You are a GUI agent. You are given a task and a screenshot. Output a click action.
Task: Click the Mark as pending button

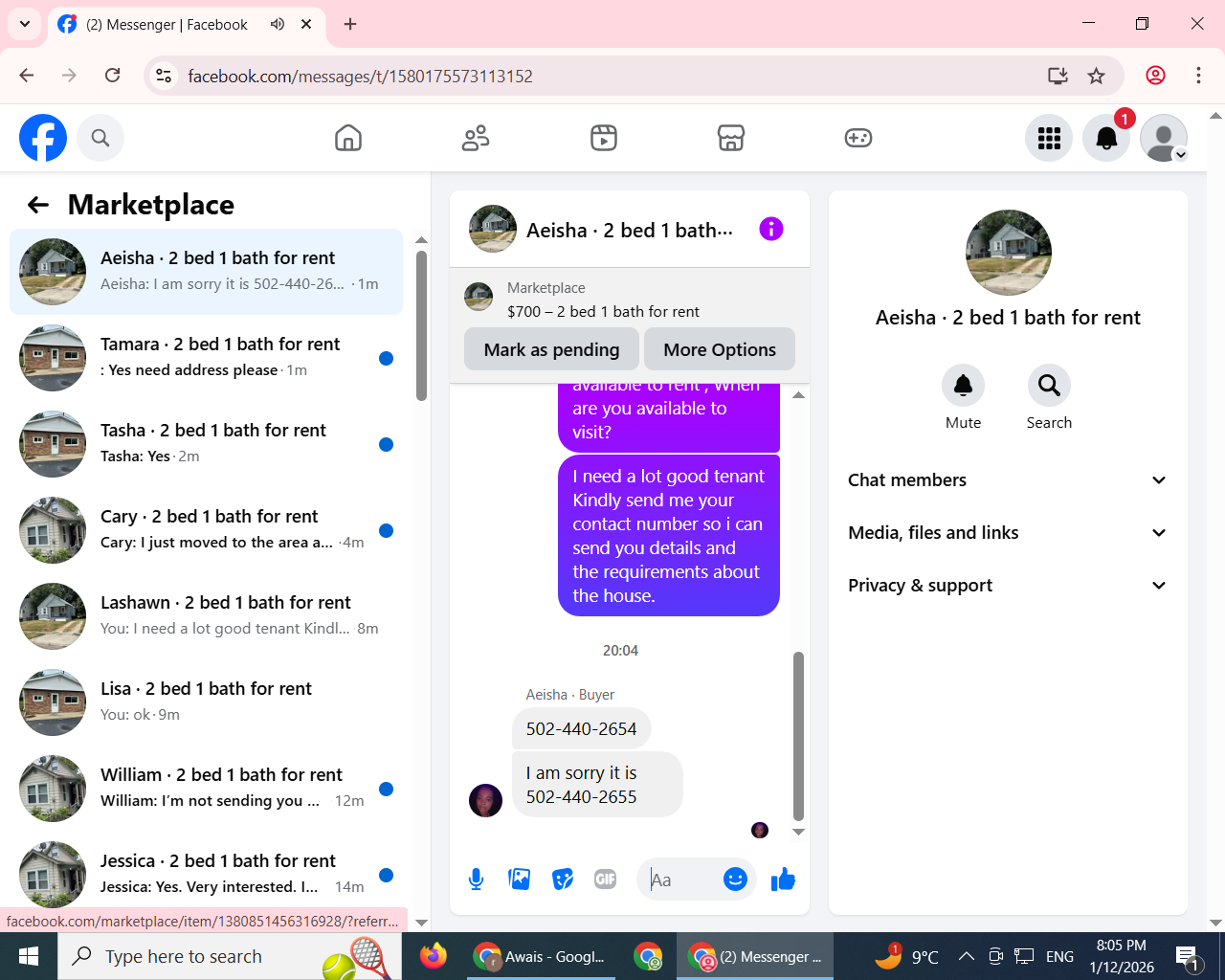pos(551,349)
